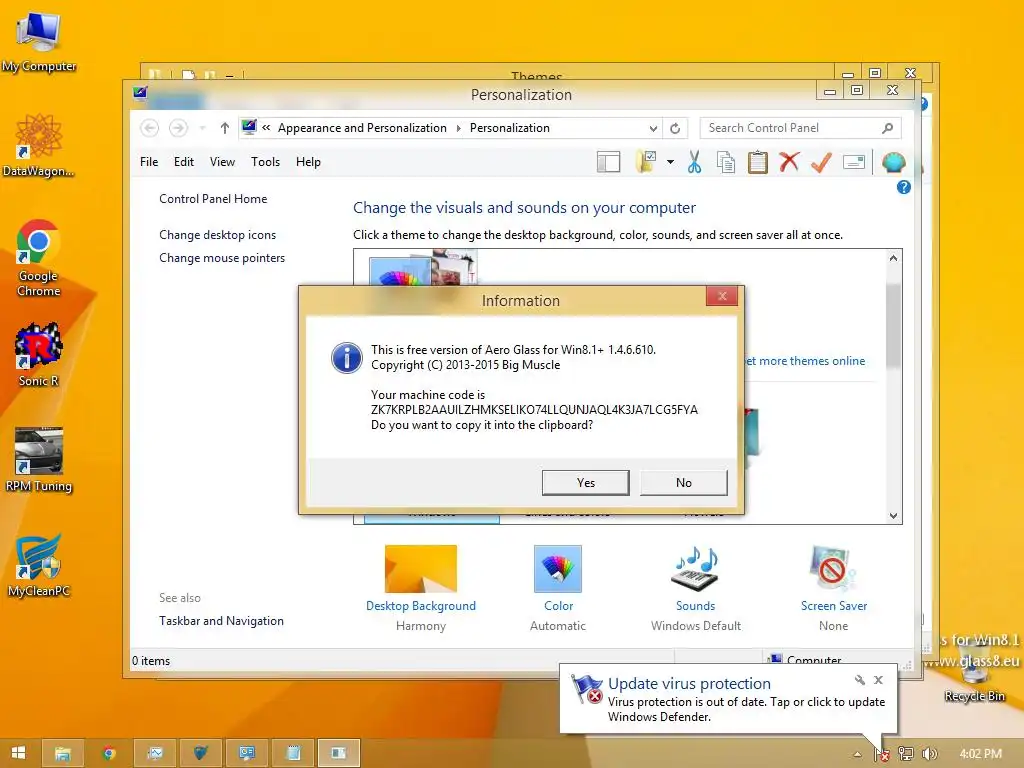
Task: Click the Cut scissors toolbar icon
Action: pyautogui.click(x=694, y=162)
